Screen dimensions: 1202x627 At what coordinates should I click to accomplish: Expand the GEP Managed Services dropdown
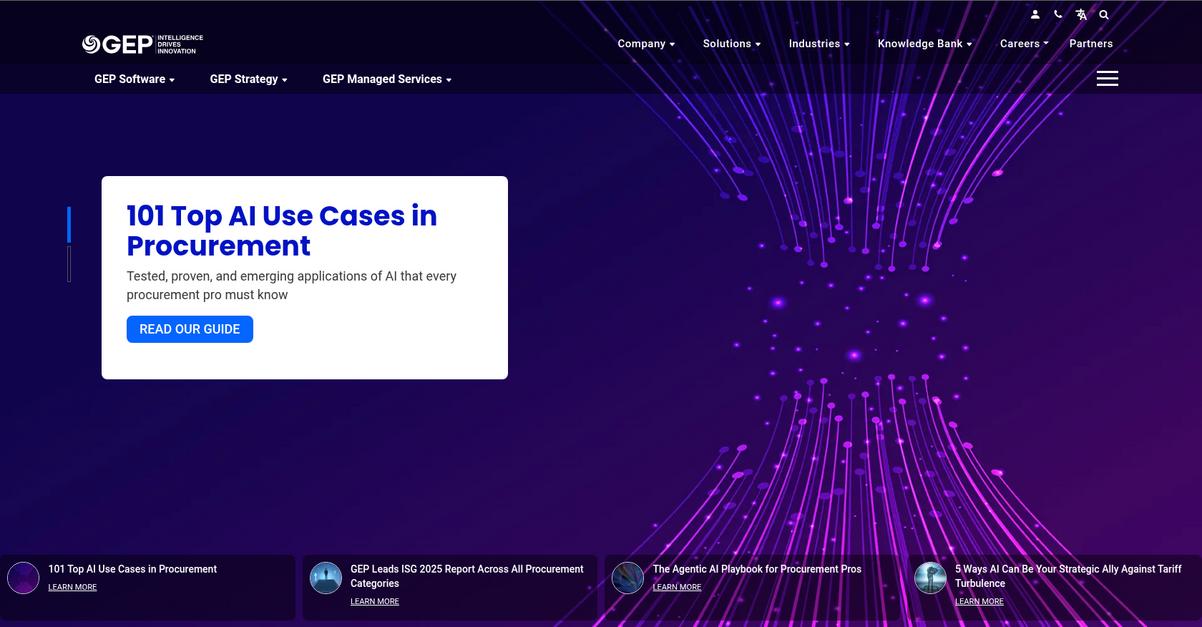pyautogui.click(x=387, y=79)
